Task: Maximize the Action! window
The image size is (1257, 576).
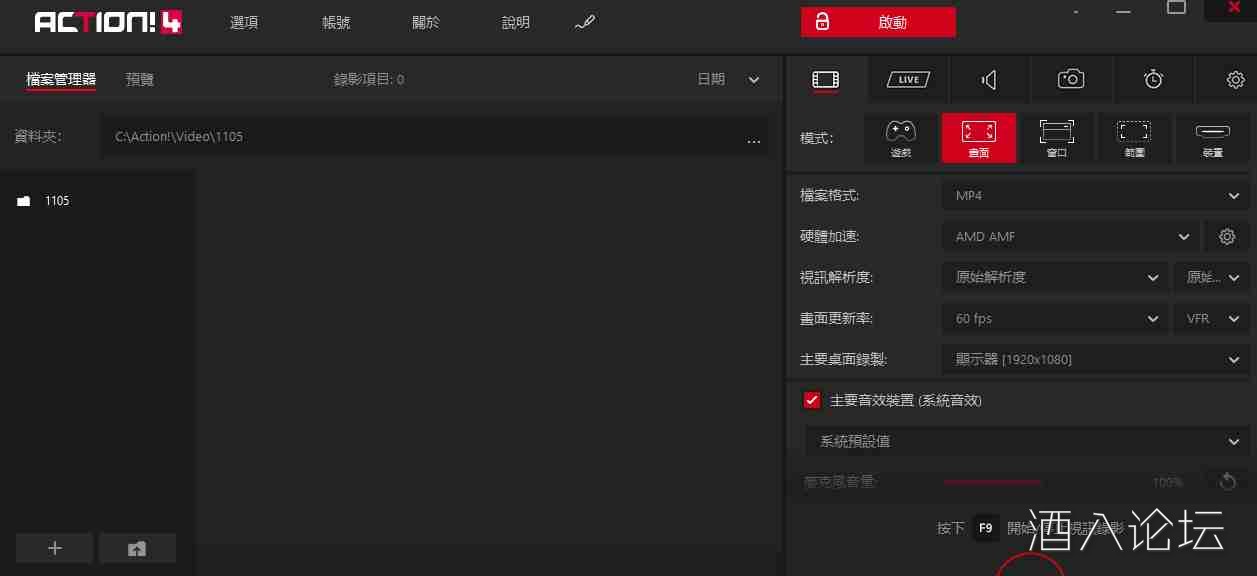Action: tap(1176, 7)
